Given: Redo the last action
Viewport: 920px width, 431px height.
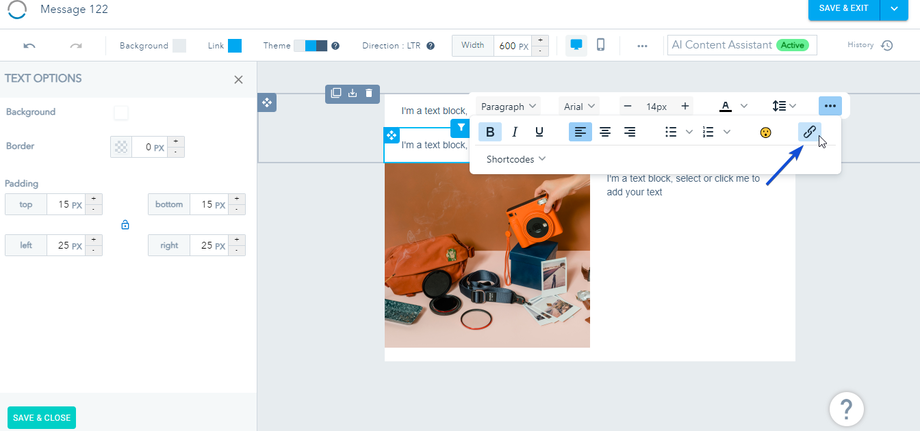Looking at the screenshot, I should [76, 46].
